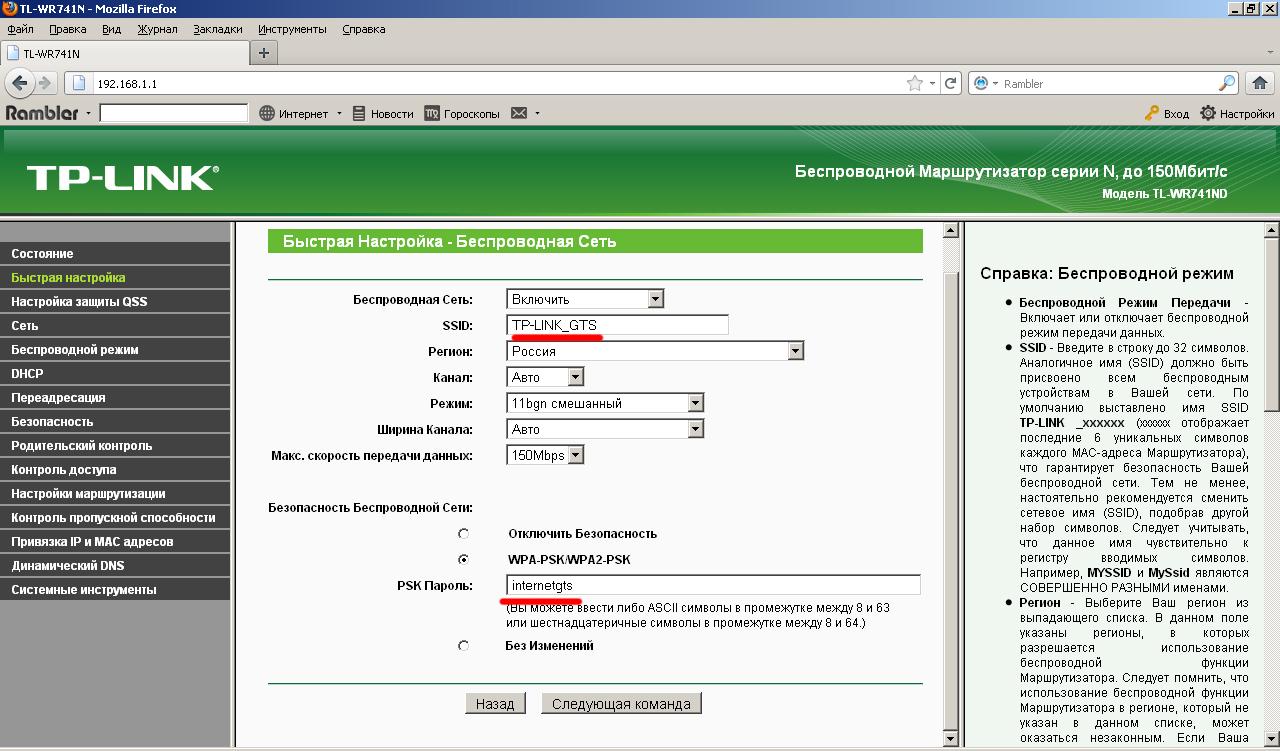Click the Rambler logo in toolbar

[41, 113]
